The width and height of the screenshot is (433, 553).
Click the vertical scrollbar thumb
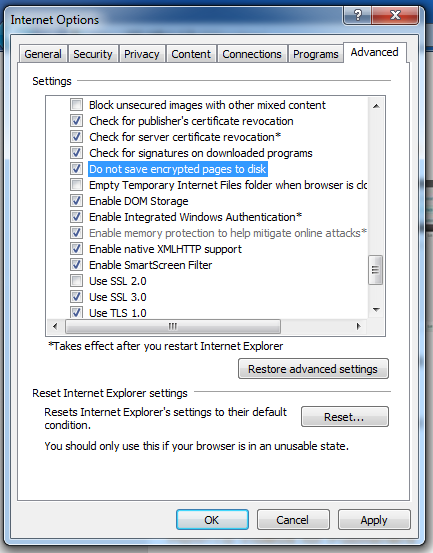tap(376, 270)
